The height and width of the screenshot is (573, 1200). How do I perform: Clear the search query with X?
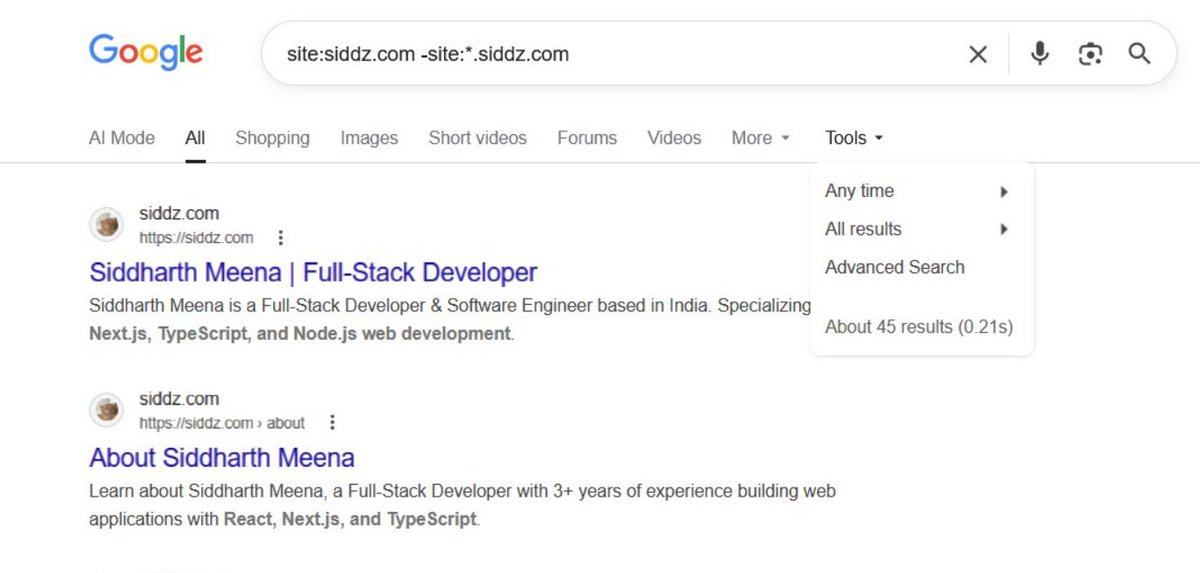pyautogui.click(x=978, y=54)
